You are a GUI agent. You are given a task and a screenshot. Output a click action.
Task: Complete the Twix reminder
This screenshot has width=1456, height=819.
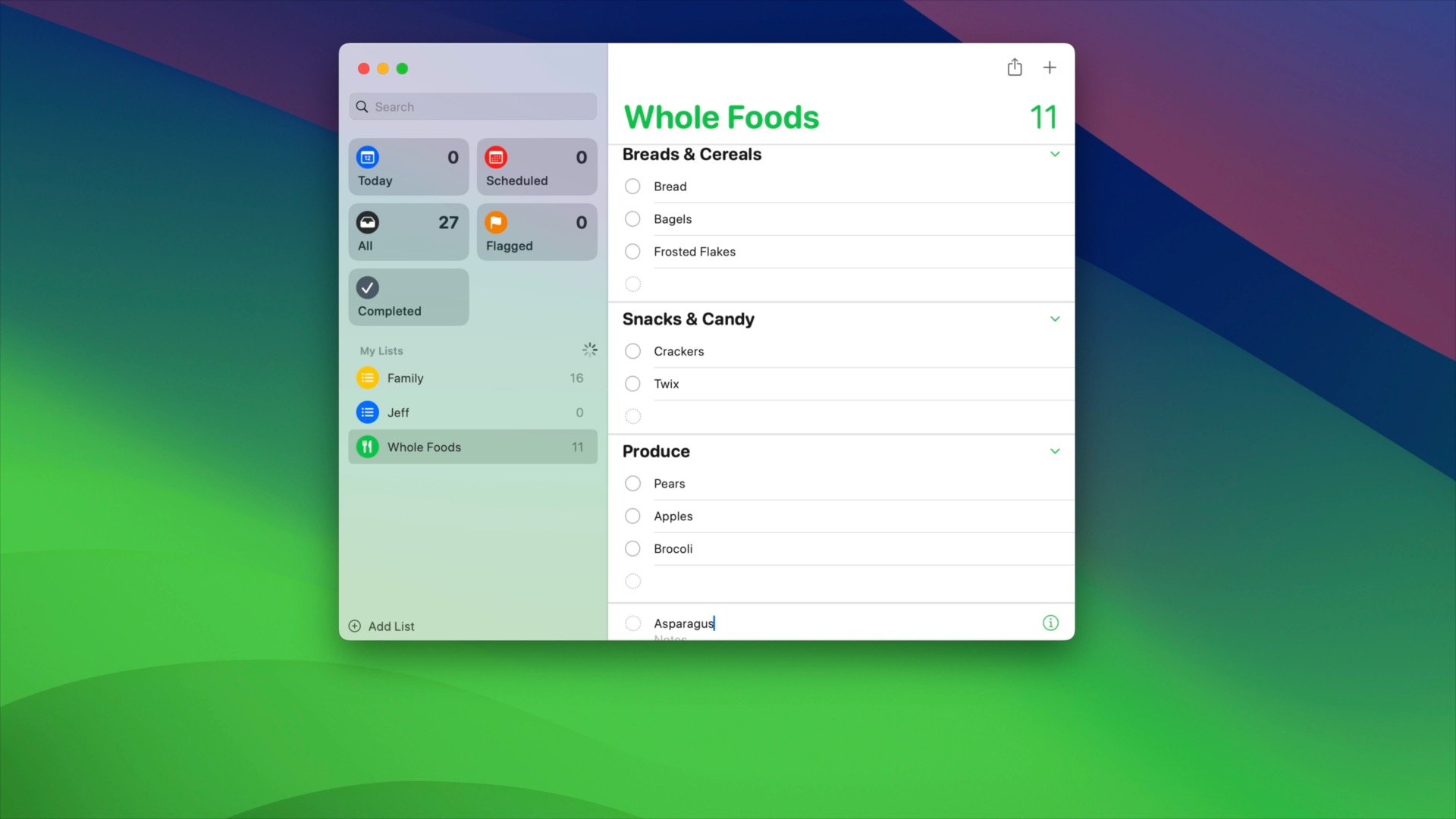coord(632,384)
